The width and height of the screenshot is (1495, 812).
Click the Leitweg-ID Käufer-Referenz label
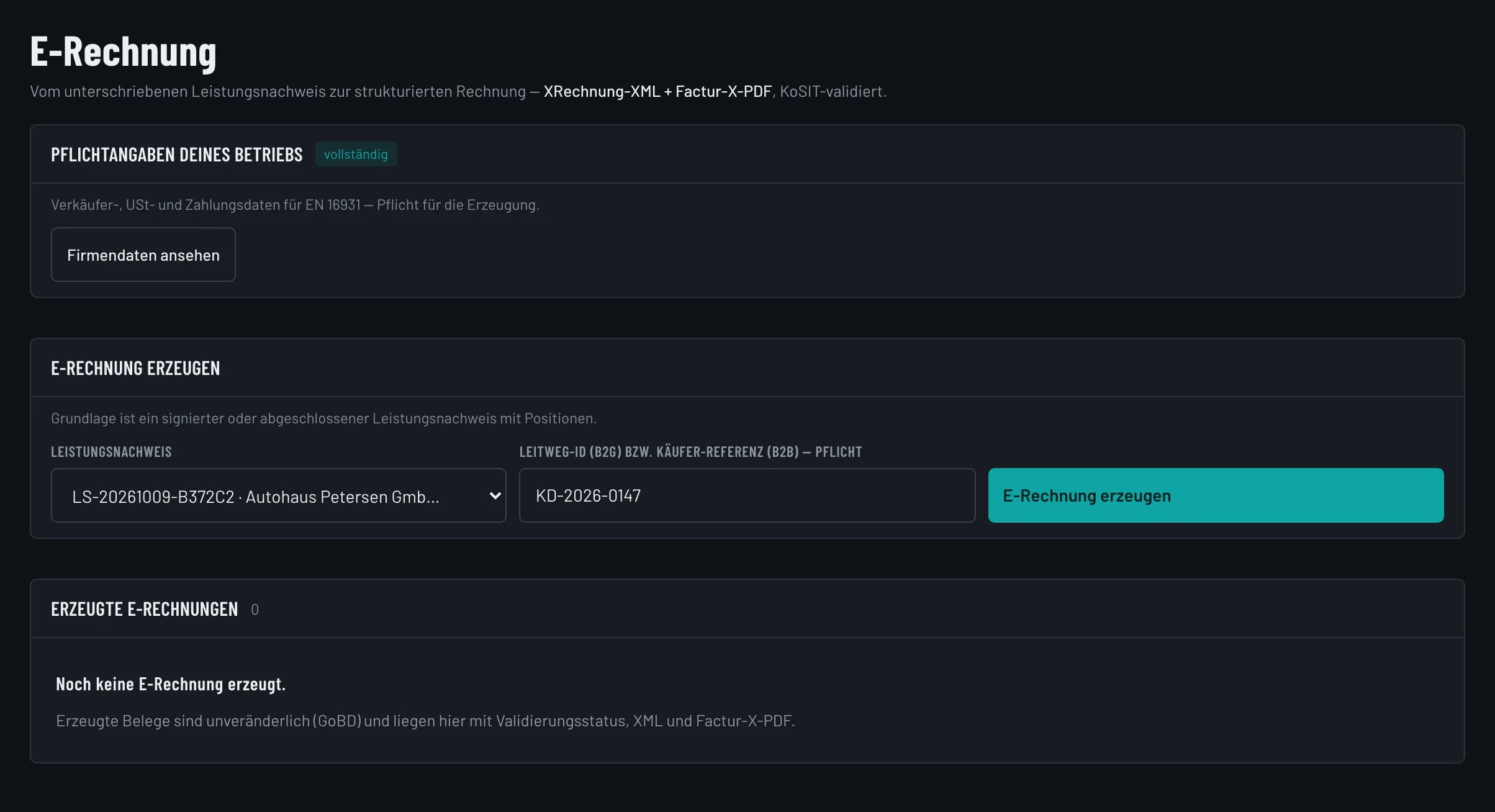690,452
